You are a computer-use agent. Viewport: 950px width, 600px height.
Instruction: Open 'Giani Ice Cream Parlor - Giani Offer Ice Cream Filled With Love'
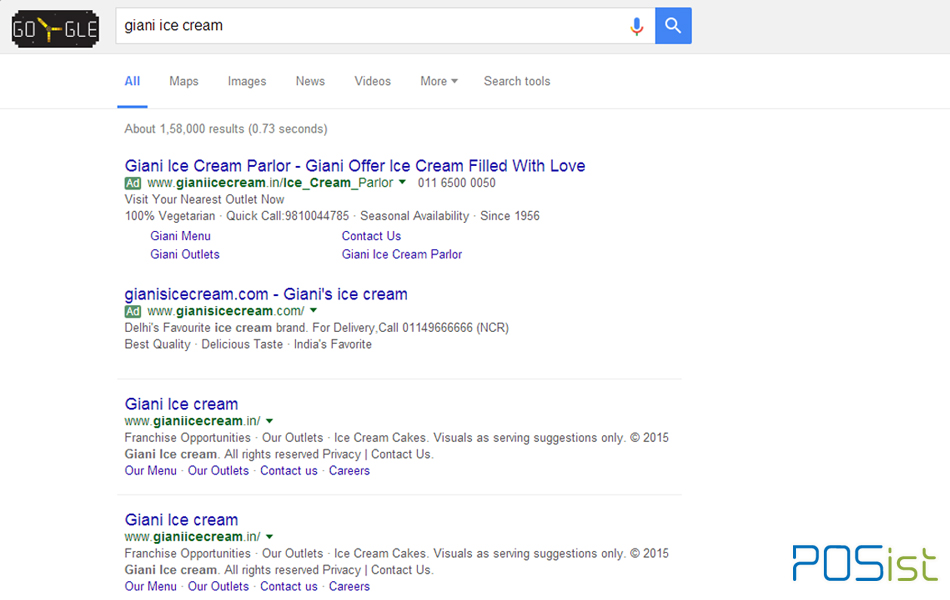[355, 165]
